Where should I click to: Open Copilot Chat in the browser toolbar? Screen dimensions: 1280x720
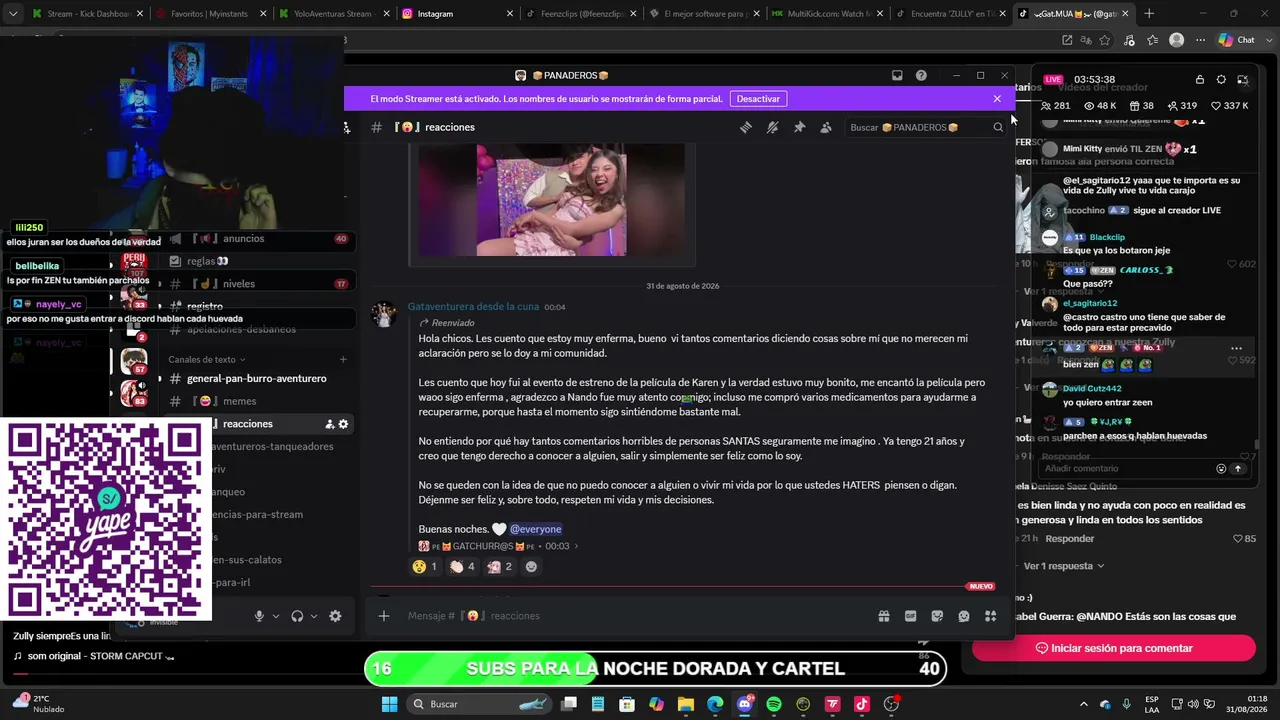(x=1236, y=40)
